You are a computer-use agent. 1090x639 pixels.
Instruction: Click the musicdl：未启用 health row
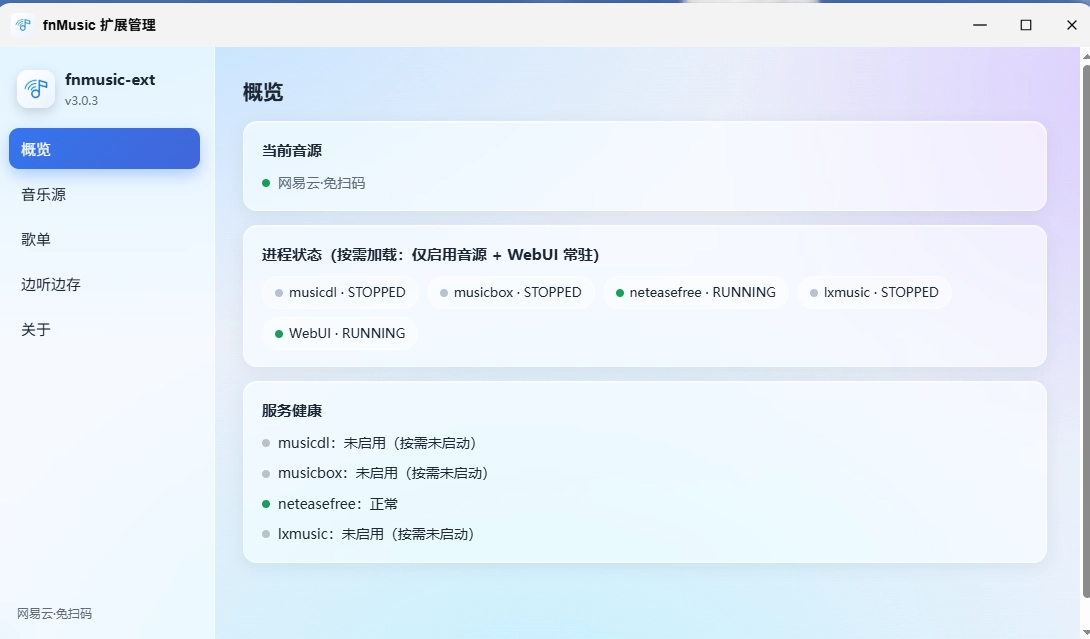pyautogui.click(x=369, y=443)
